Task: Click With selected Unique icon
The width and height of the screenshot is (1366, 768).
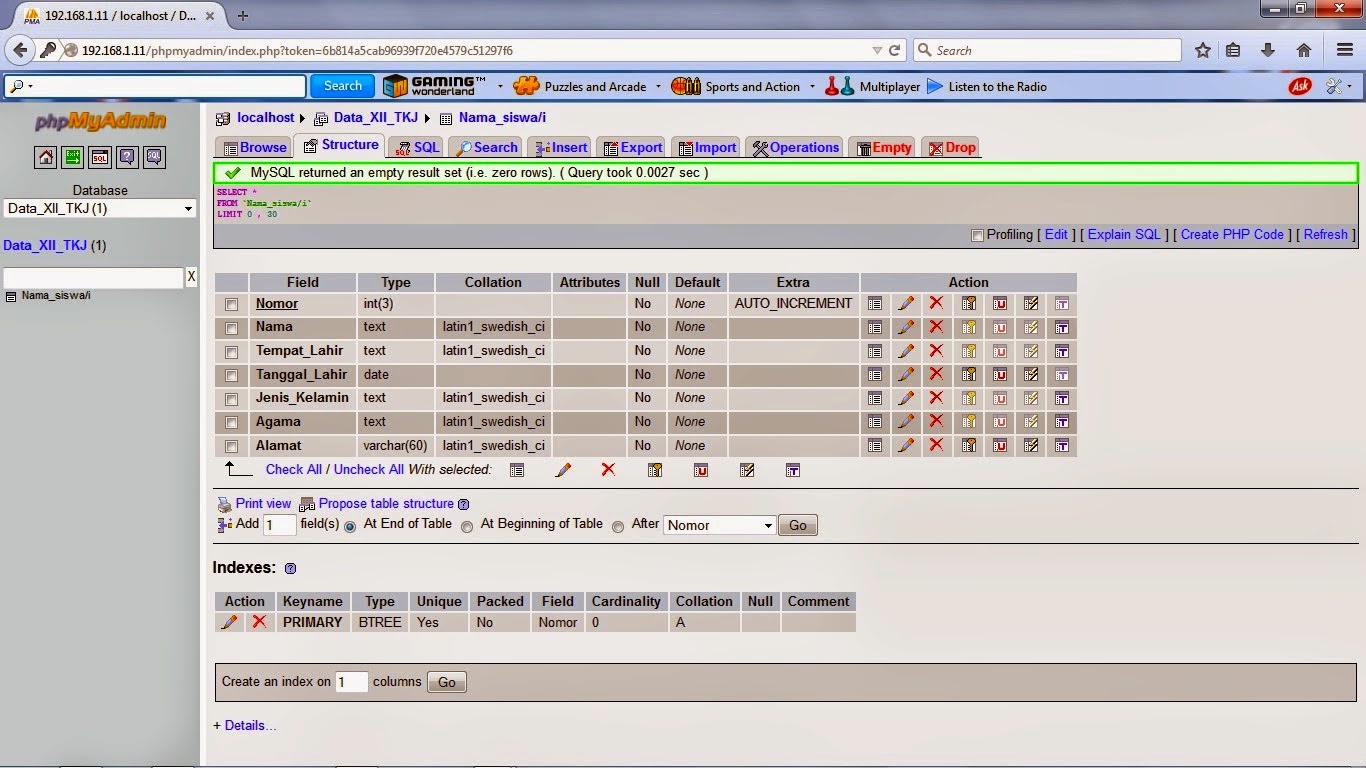Action: [x=701, y=470]
